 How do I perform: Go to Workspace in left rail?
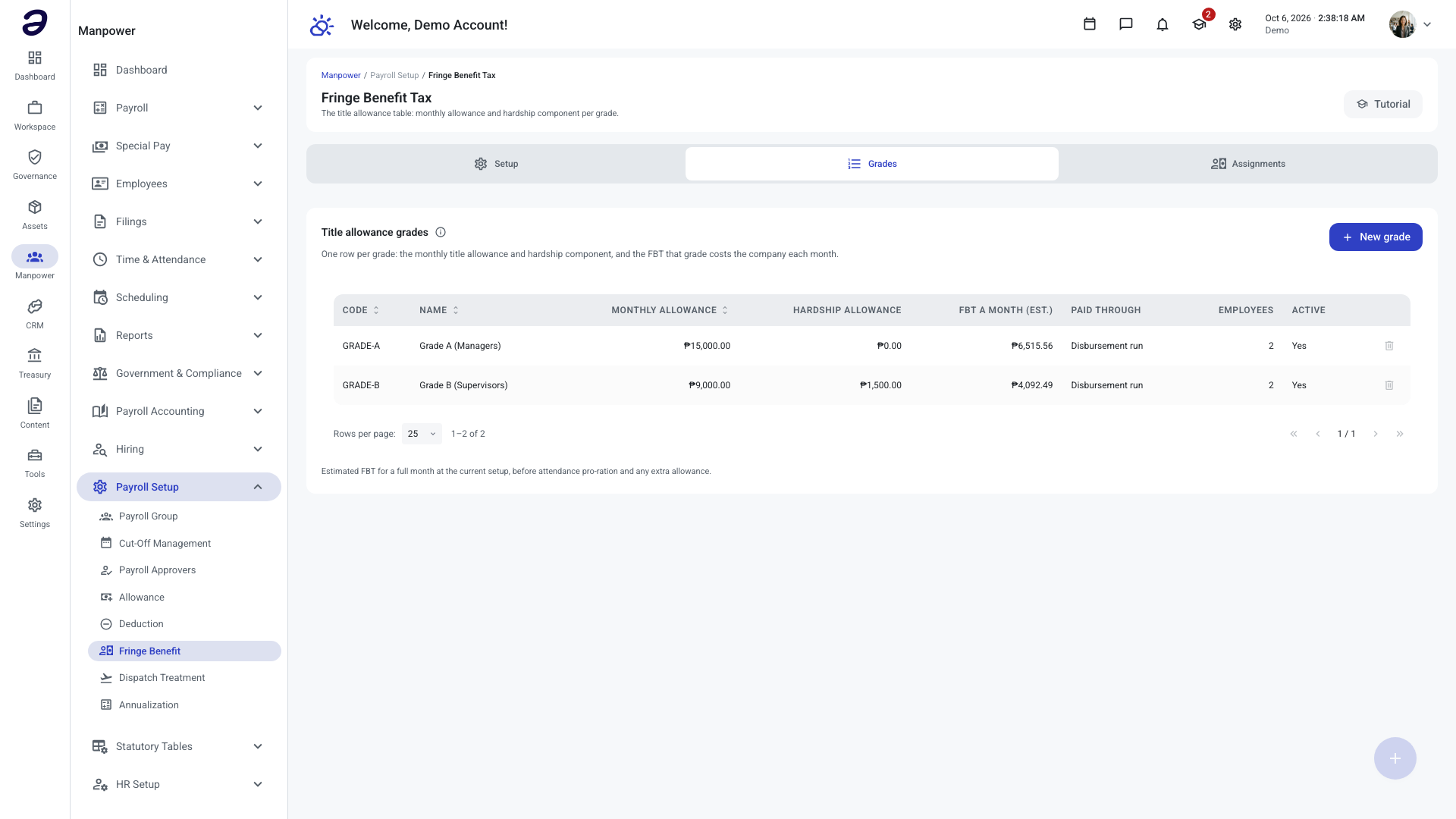pyautogui.click(x=35, y=115)
